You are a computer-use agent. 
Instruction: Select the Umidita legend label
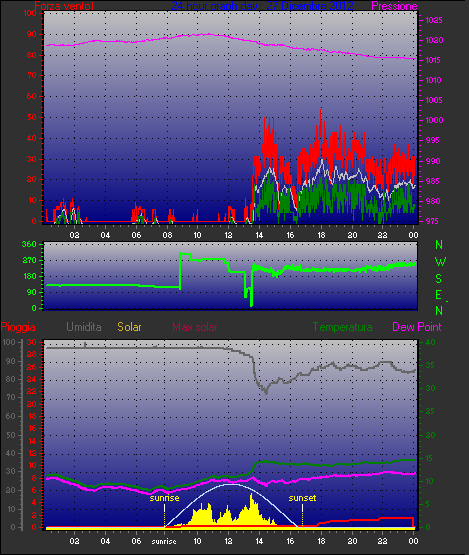(84, 327)
